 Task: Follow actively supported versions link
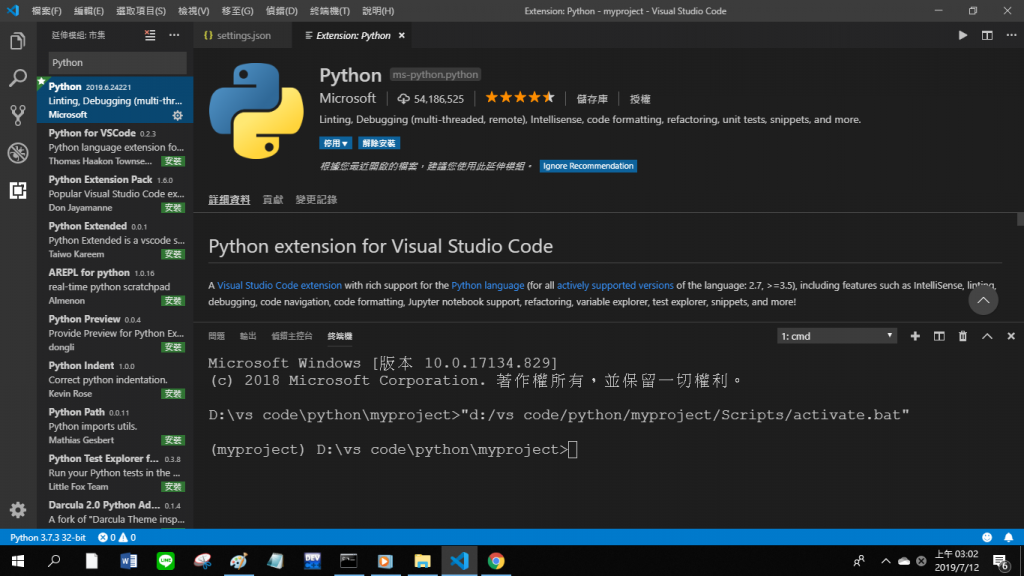point(615,285)
